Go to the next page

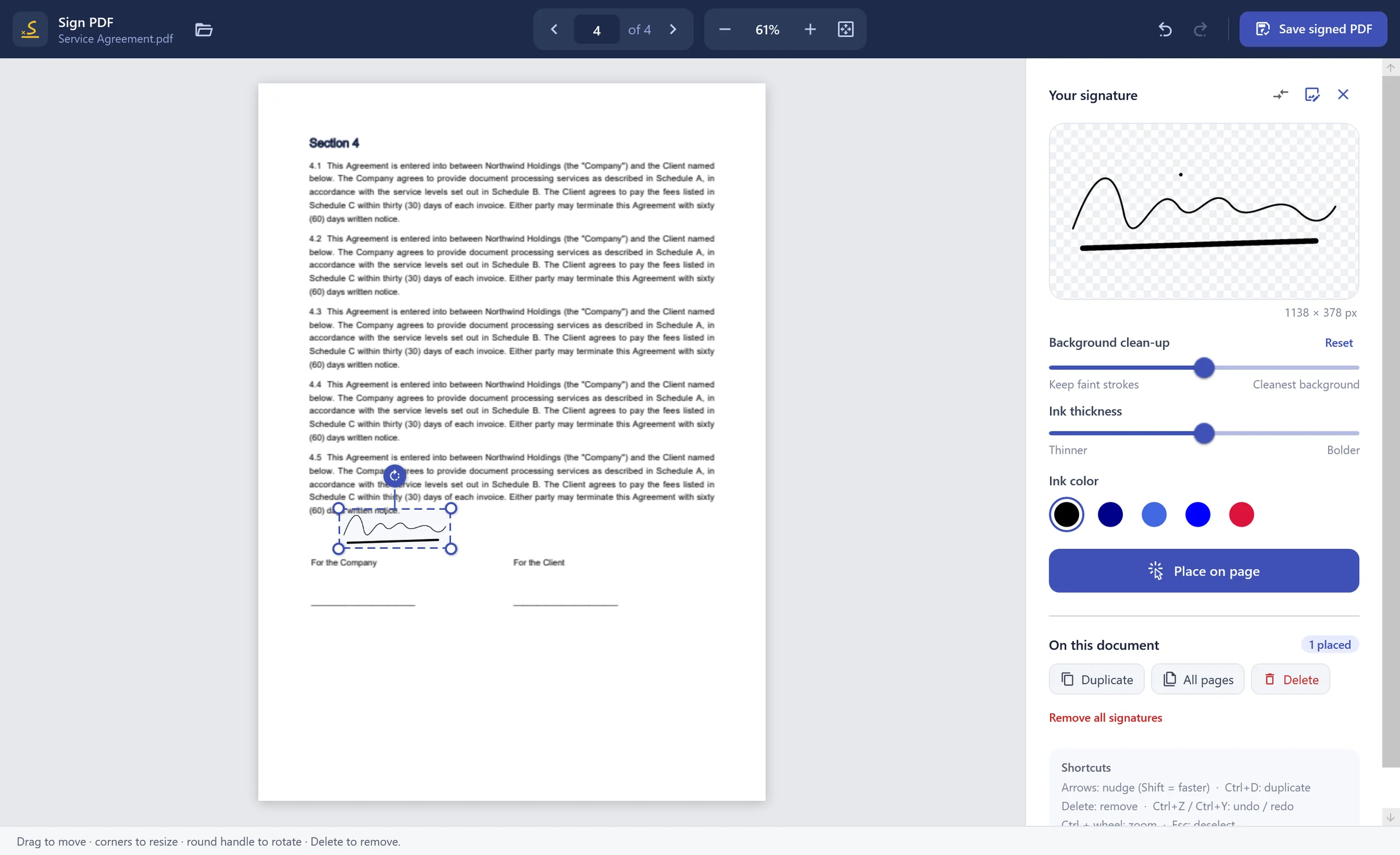pyautogui.click(x=673, y=29)
